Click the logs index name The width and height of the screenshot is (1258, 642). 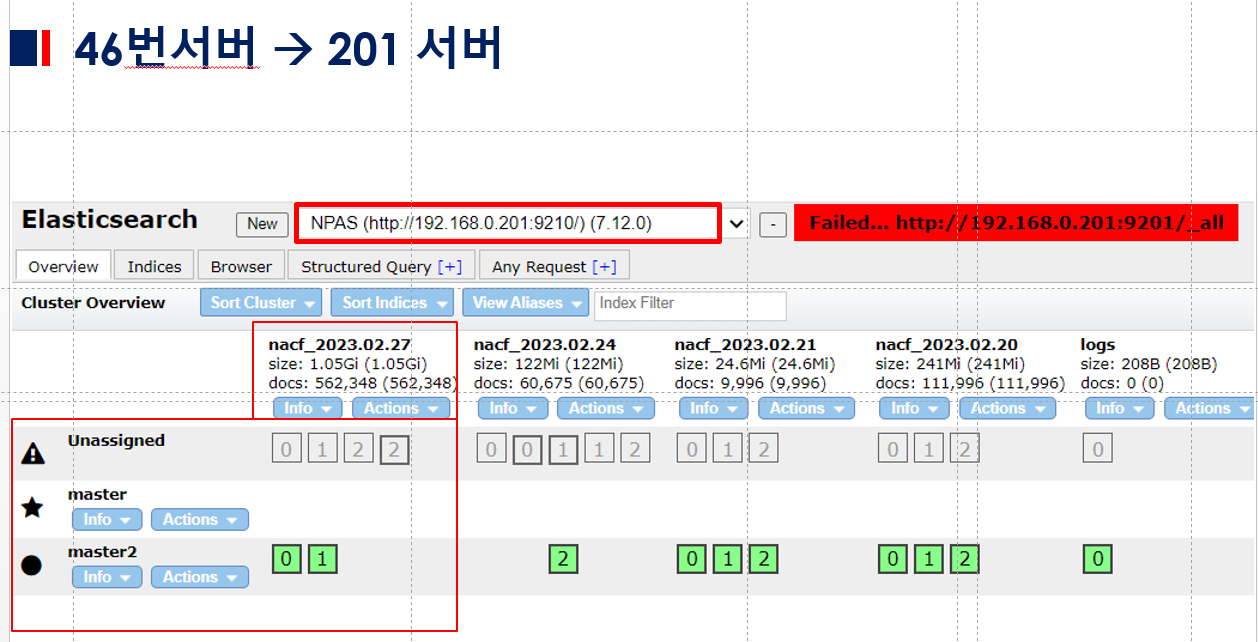1097,345
